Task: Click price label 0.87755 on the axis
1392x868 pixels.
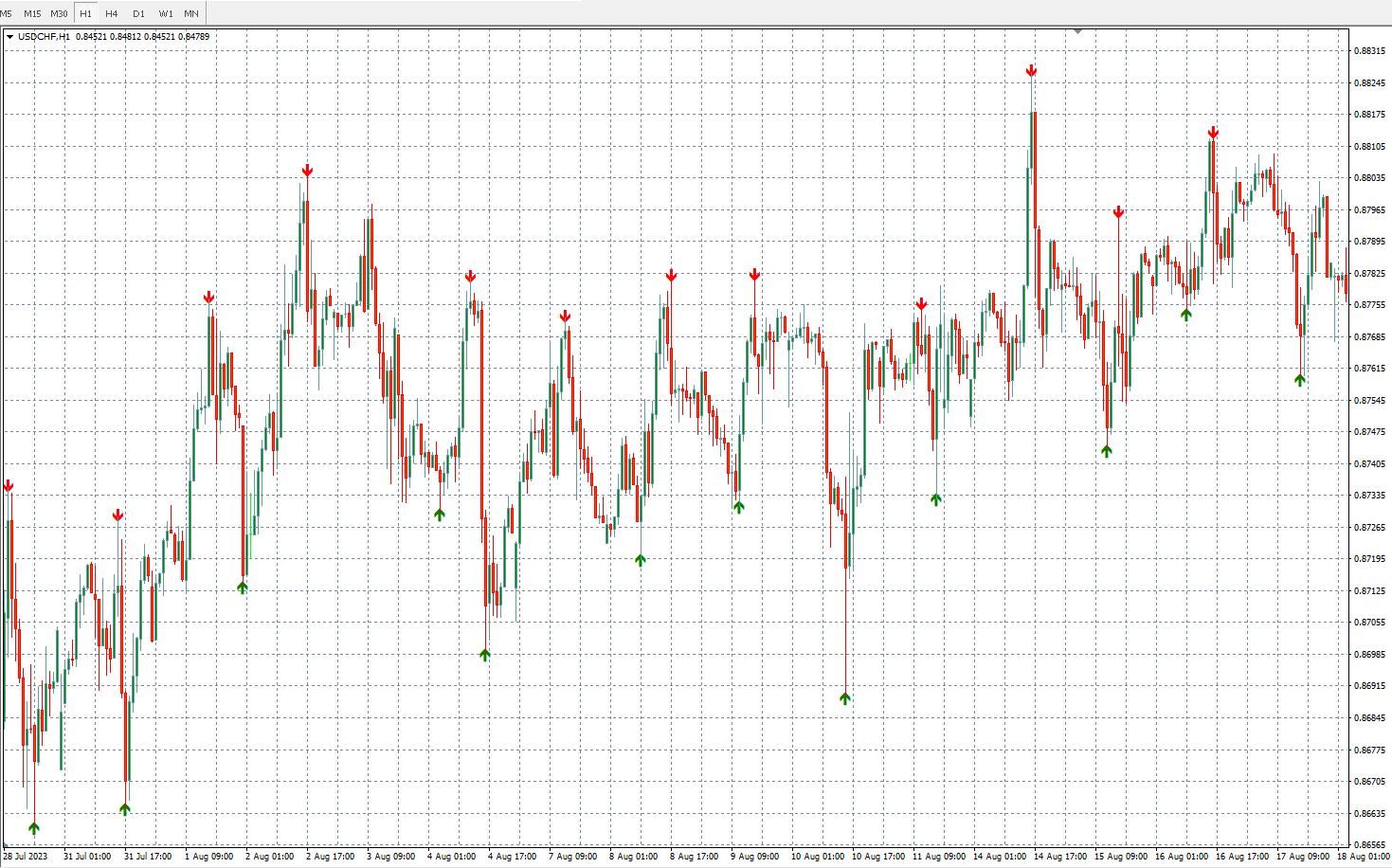Action: click(1368, 305)
